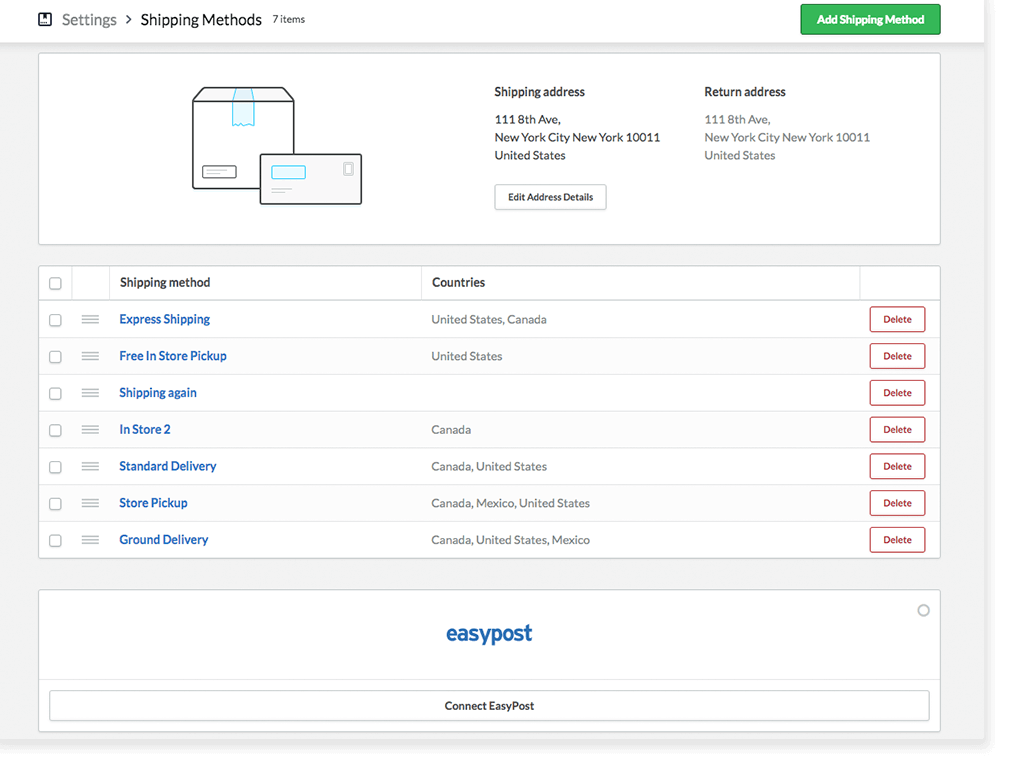Click the Shipping Methods page title
This screenshot has width=1024, height=768.
[x=201, y=20]
